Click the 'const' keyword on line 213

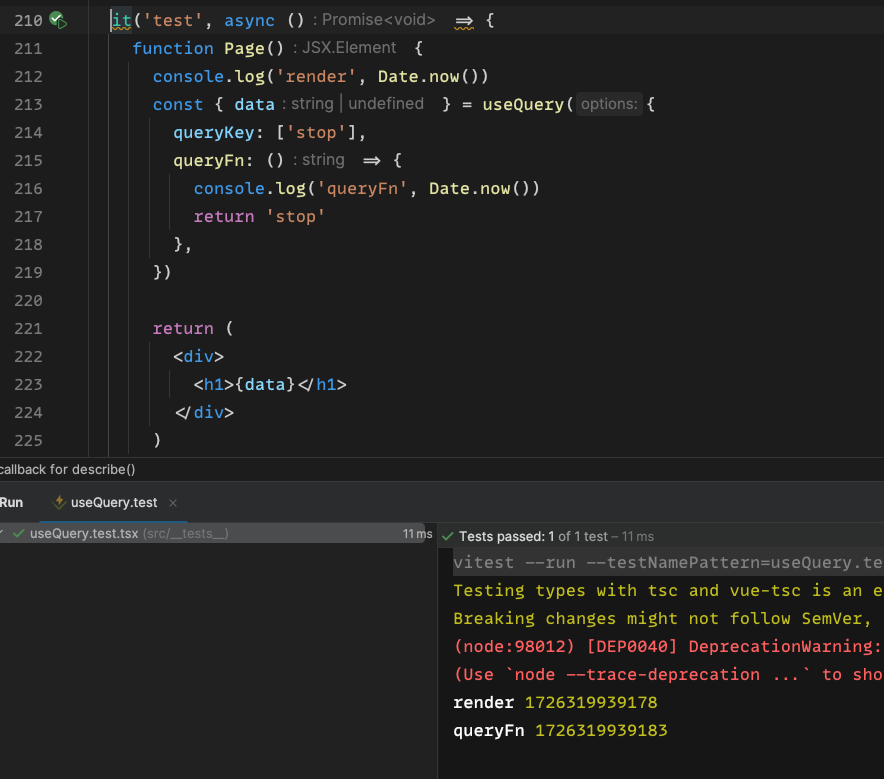pos(178,104)
